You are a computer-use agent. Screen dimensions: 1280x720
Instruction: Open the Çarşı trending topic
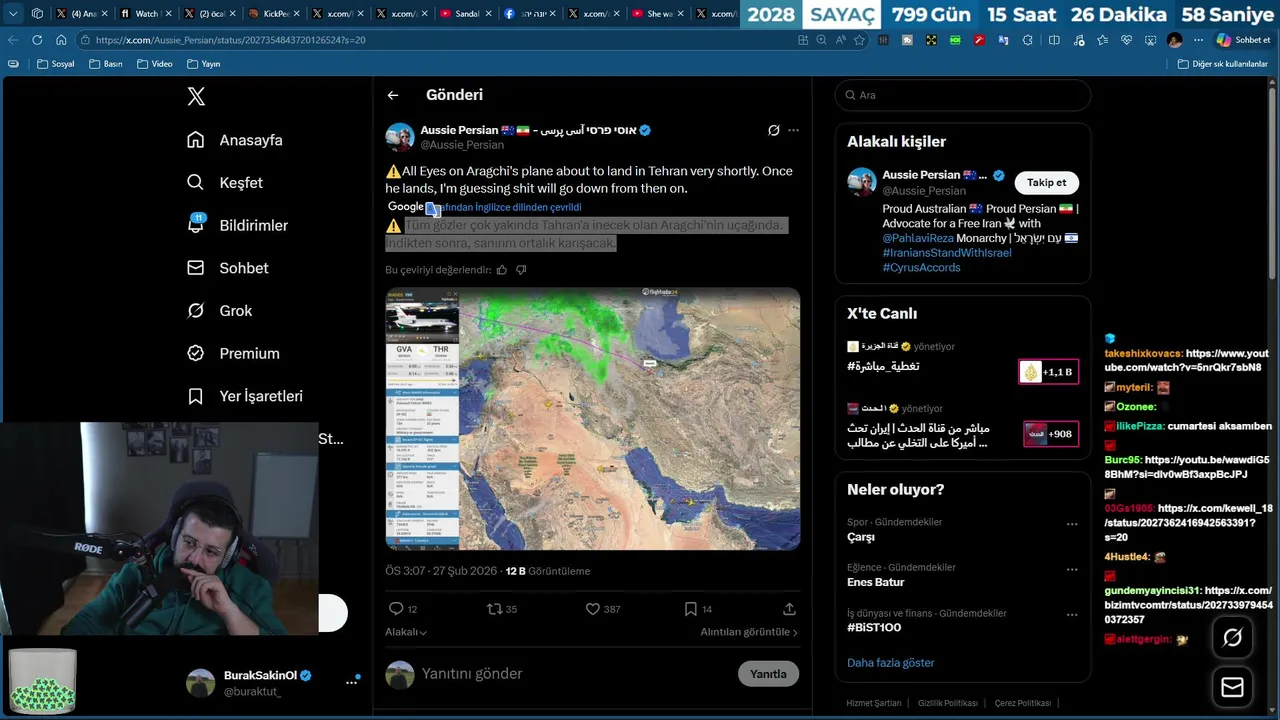tap(860, 537)
